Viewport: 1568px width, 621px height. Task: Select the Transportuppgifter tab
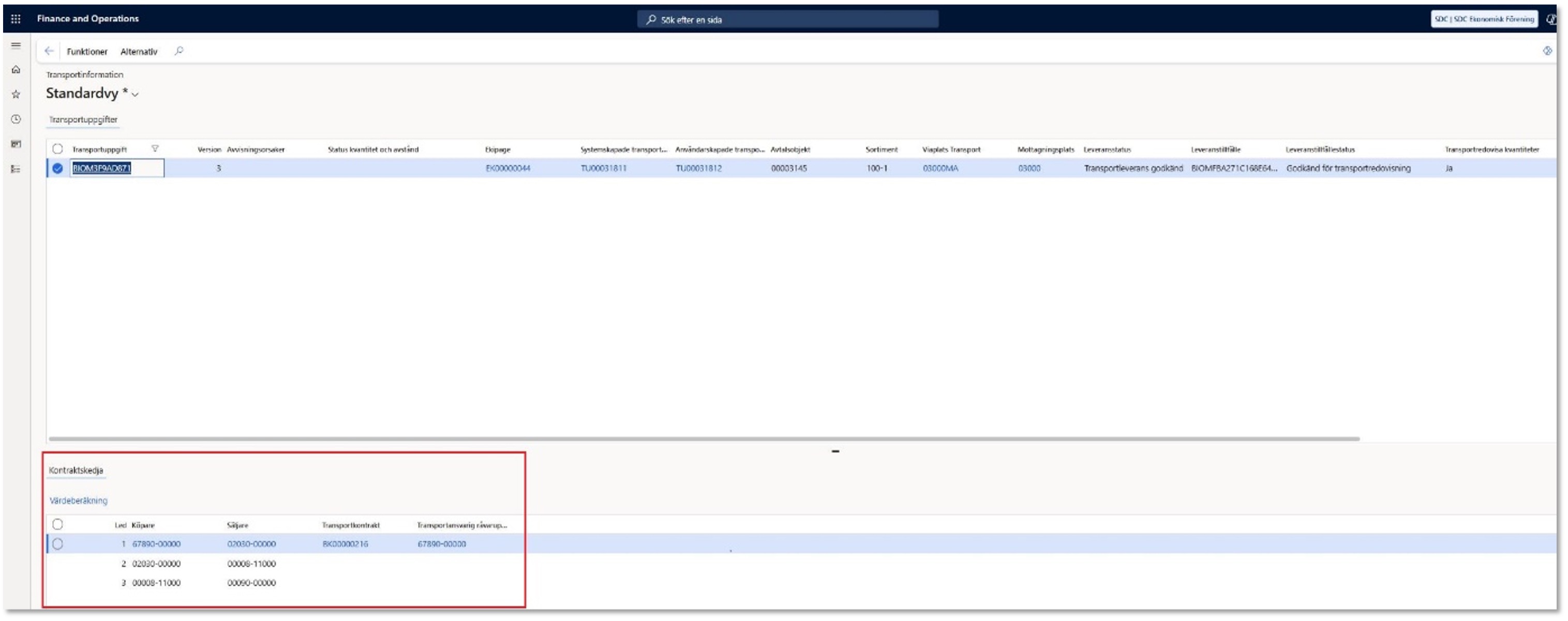tap(83, 120)
